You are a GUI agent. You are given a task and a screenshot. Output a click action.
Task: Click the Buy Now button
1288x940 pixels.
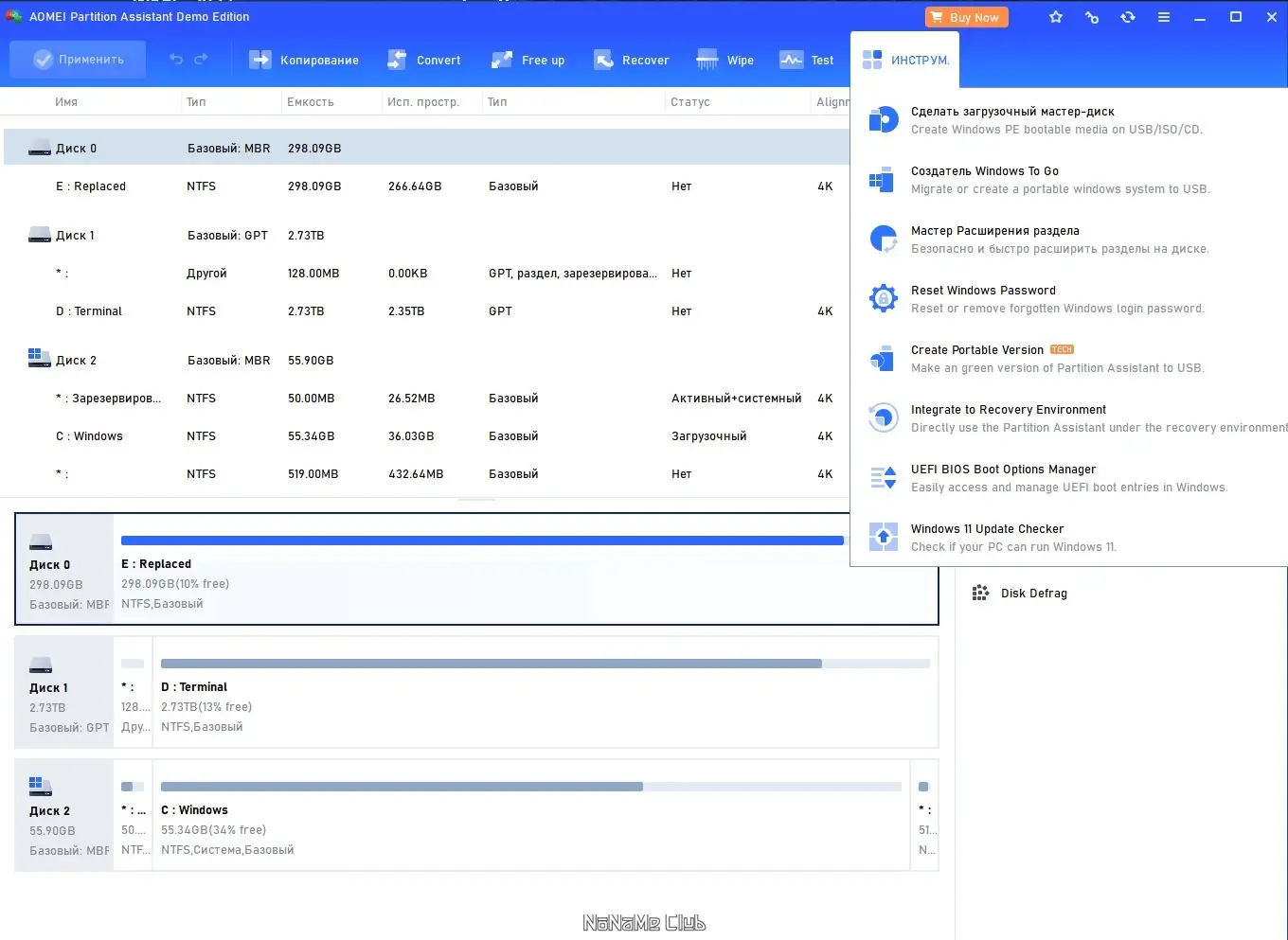967,17
